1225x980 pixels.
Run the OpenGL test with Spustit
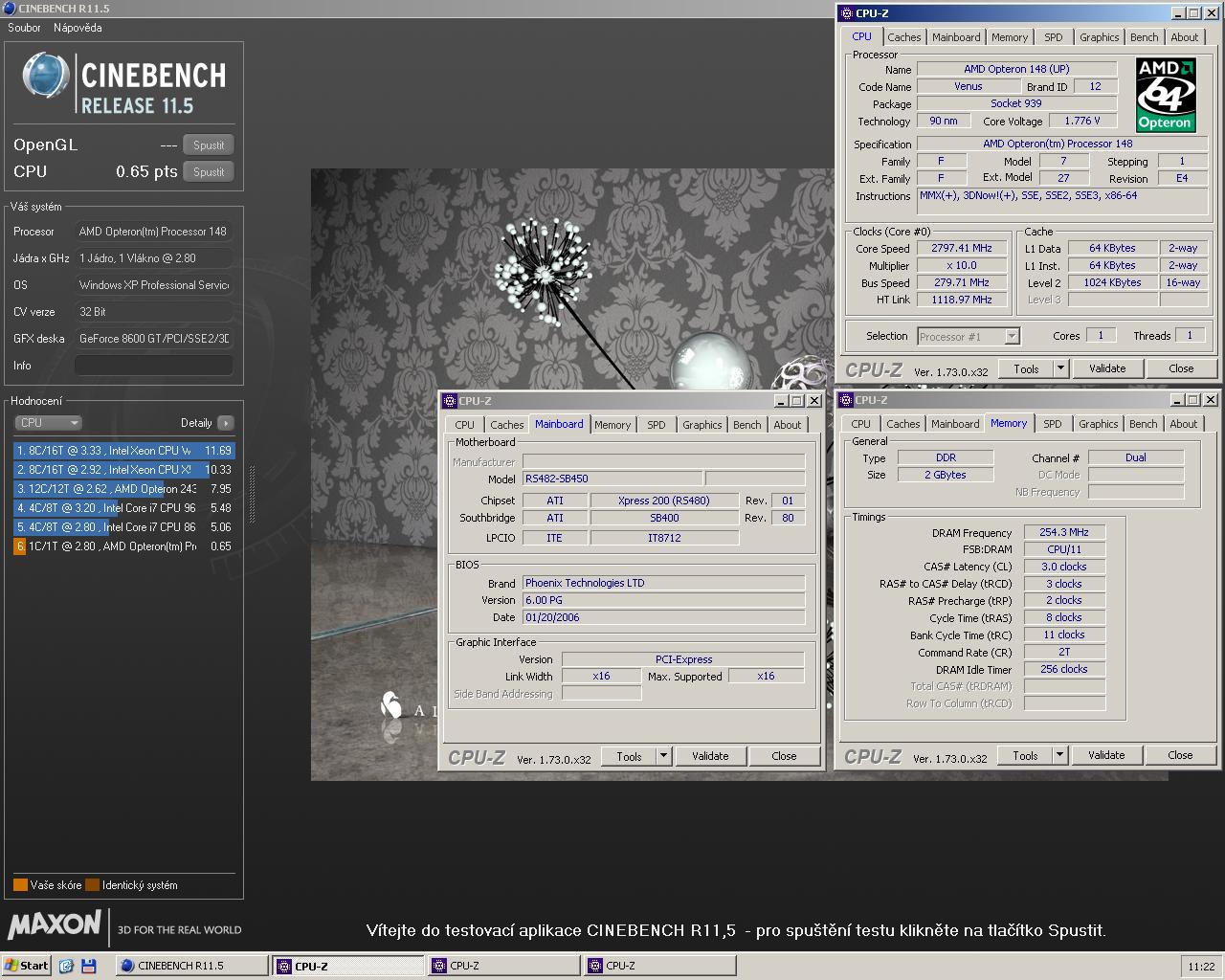(x=209, y=145)
